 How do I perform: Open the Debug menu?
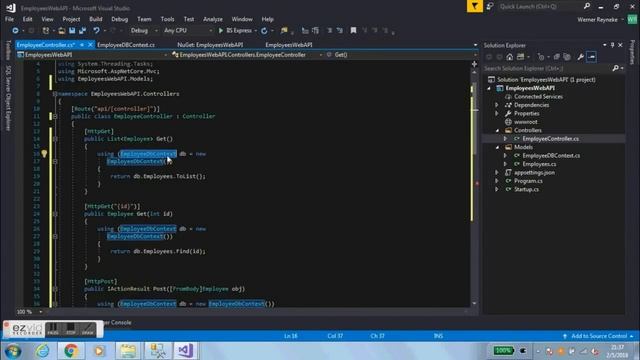tap(120, 19)
